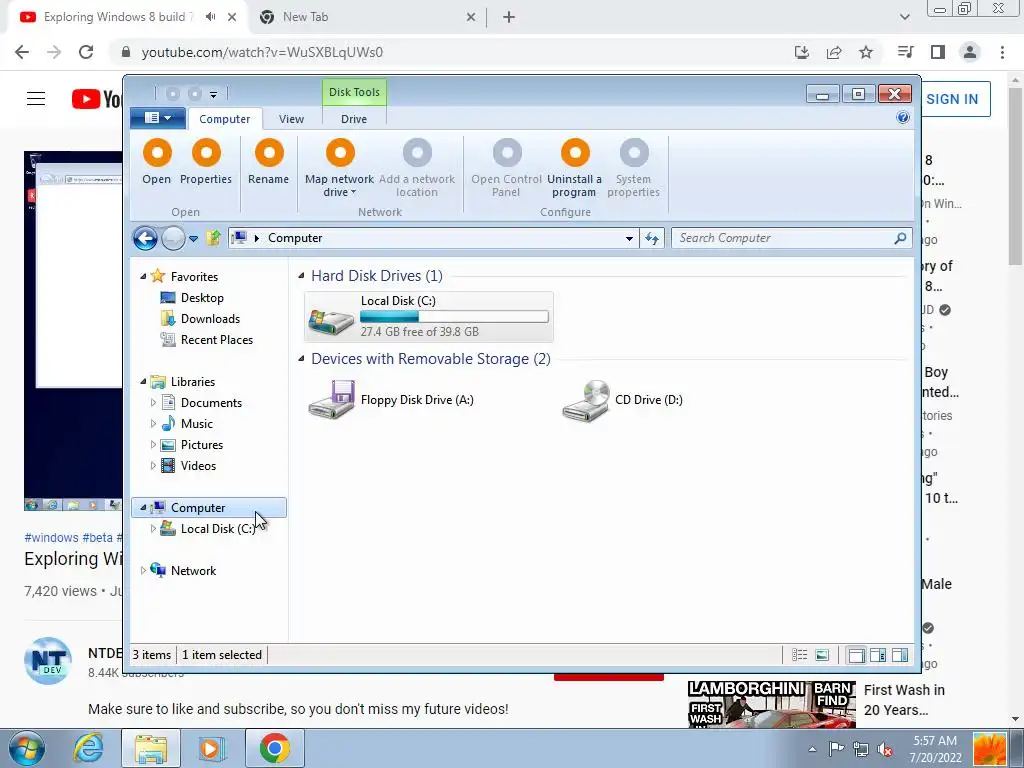The image size is (1024, 768).
Task: Click the Explorer forward arrow
Action: click(173, 238)
